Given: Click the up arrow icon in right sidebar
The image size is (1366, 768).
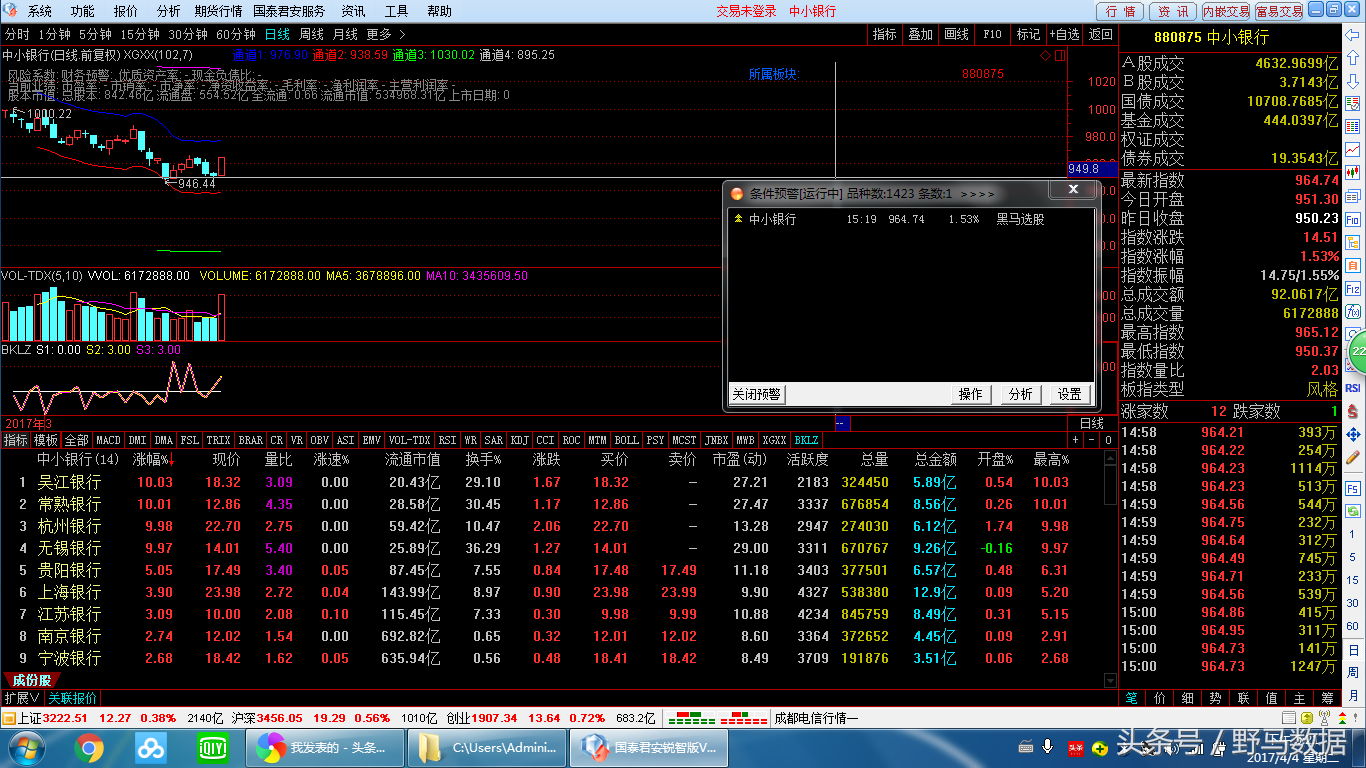Looking at the screenshot, I should tap(1352, 56).
